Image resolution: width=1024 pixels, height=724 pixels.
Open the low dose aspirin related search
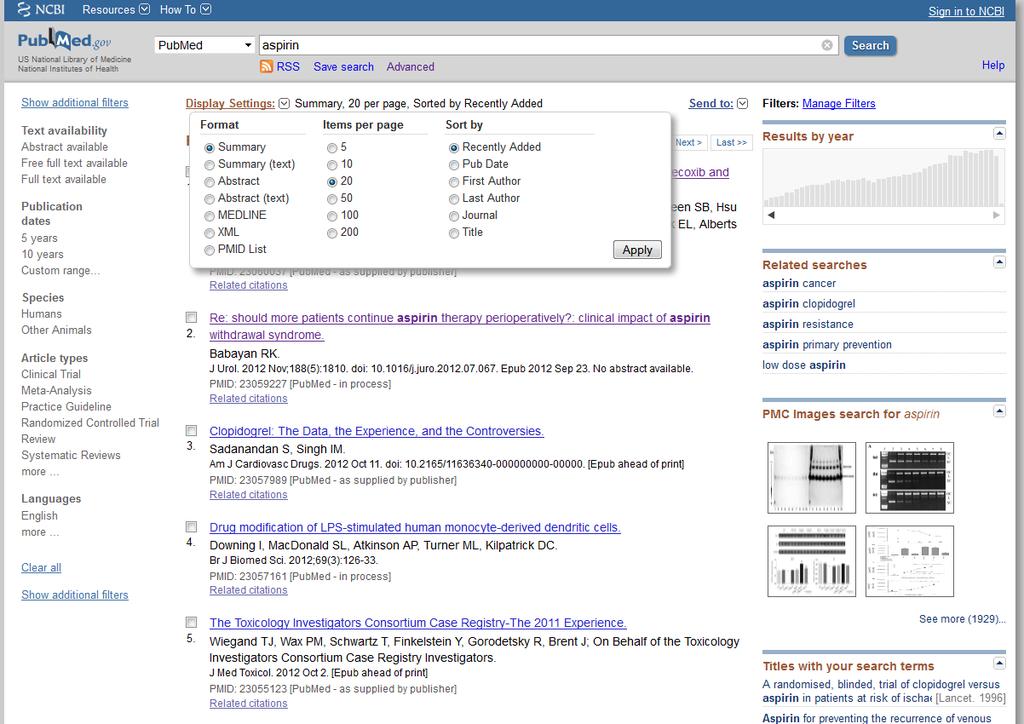804,365
